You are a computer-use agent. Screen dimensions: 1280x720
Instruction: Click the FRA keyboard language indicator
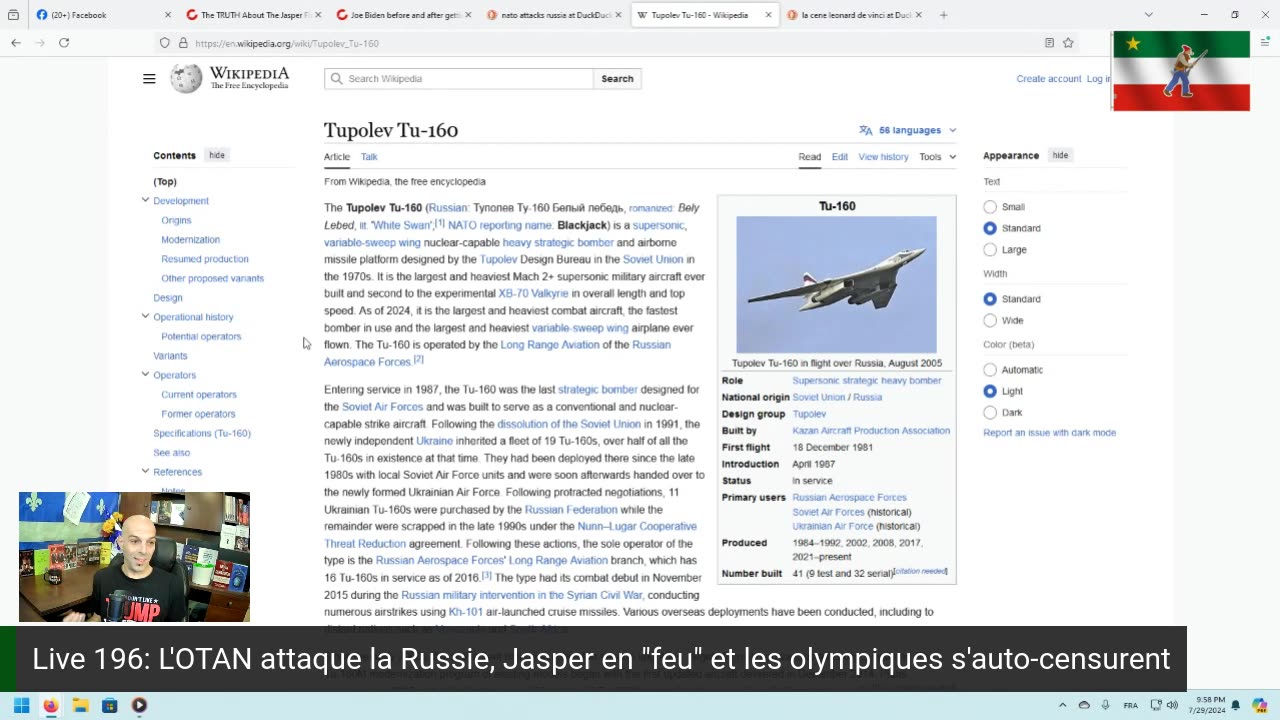1131,705
